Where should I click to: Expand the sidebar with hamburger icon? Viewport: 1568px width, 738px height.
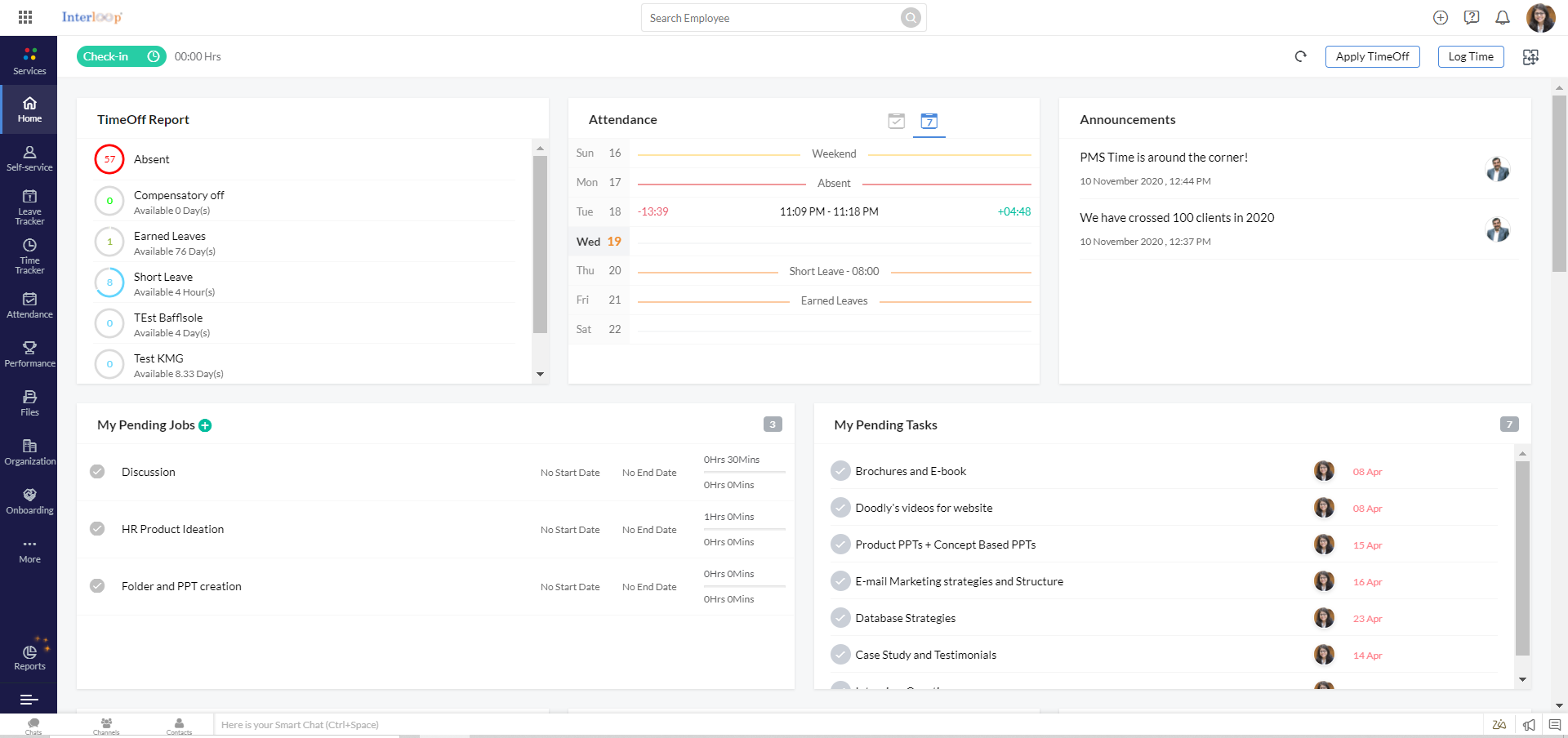29,700
